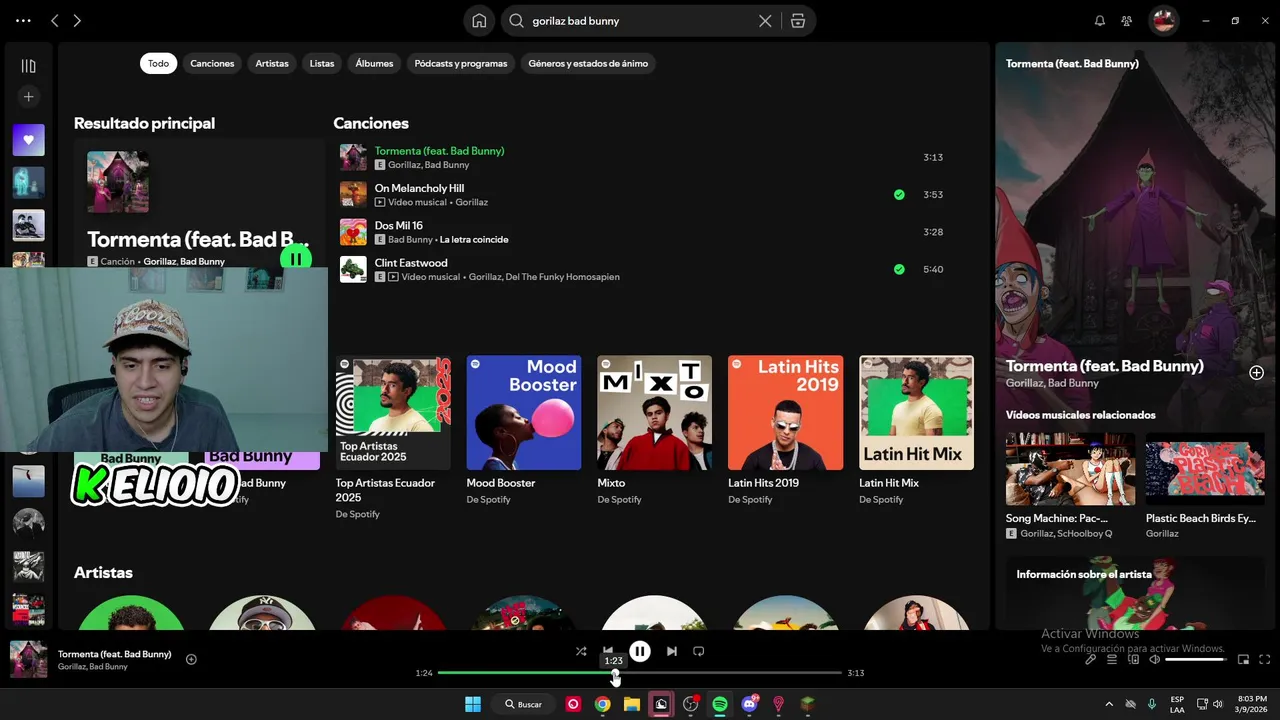Select Géneros y estados de ánimo filter
The image size is (1280, 720).
point(588,63)
